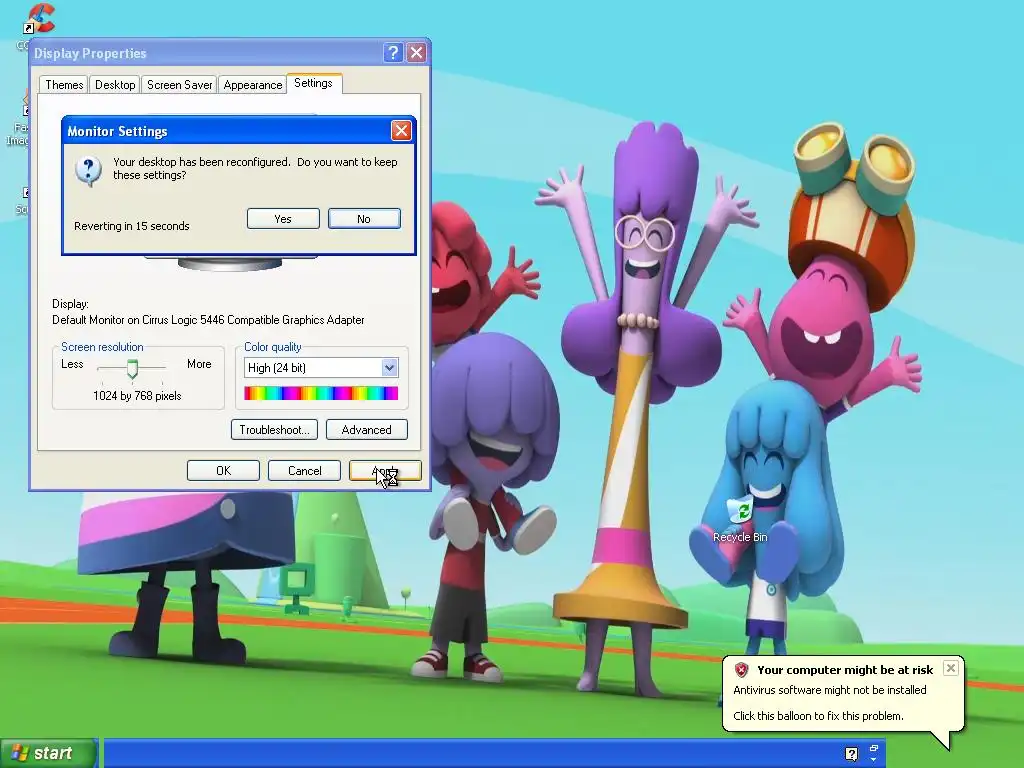Click the Screen resolution slider thumb
Viewport: 1024px width, 768px height.
(133, 368)
